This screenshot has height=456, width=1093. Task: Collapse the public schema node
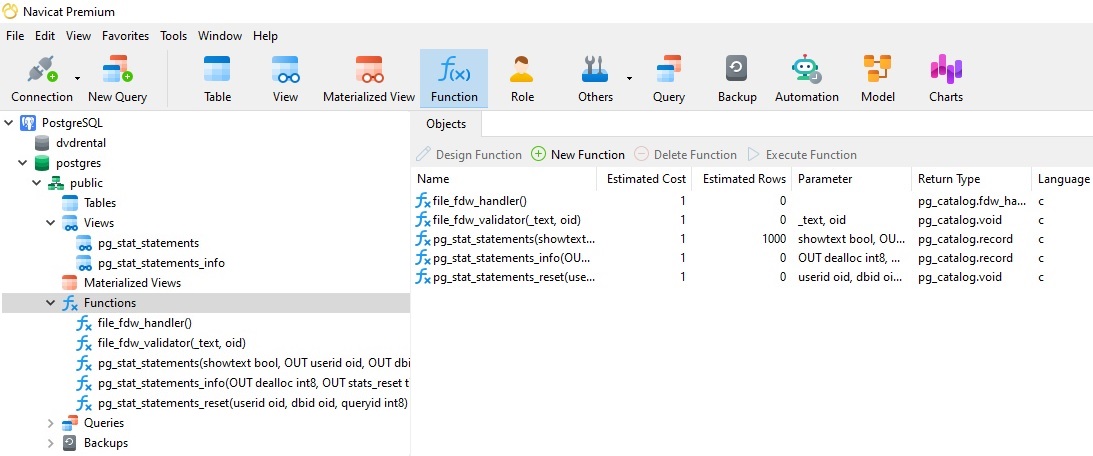pos(37,183)
